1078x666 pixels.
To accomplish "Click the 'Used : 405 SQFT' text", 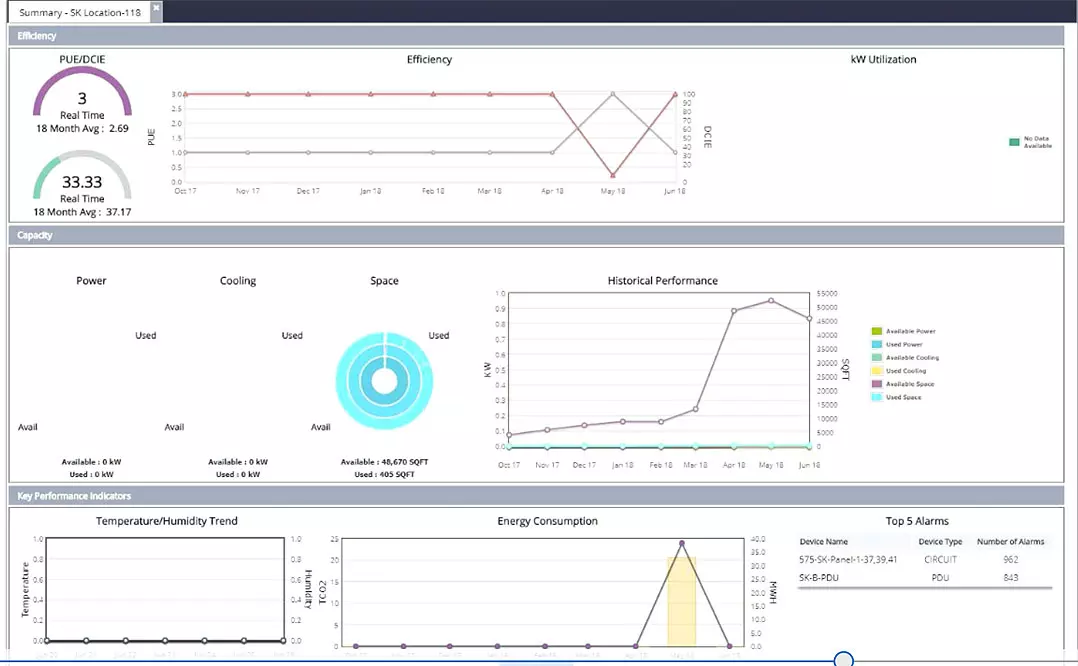I will click(384, 474).
